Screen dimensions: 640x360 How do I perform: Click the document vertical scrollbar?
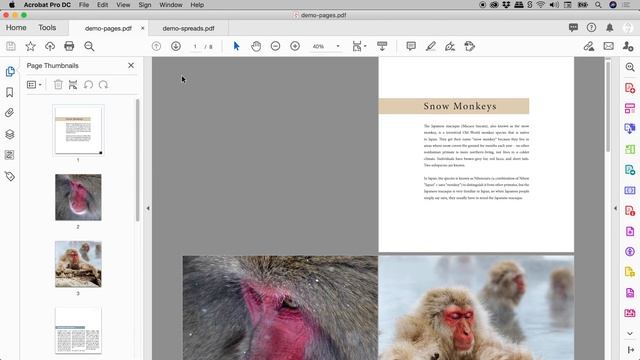[608, 106]
